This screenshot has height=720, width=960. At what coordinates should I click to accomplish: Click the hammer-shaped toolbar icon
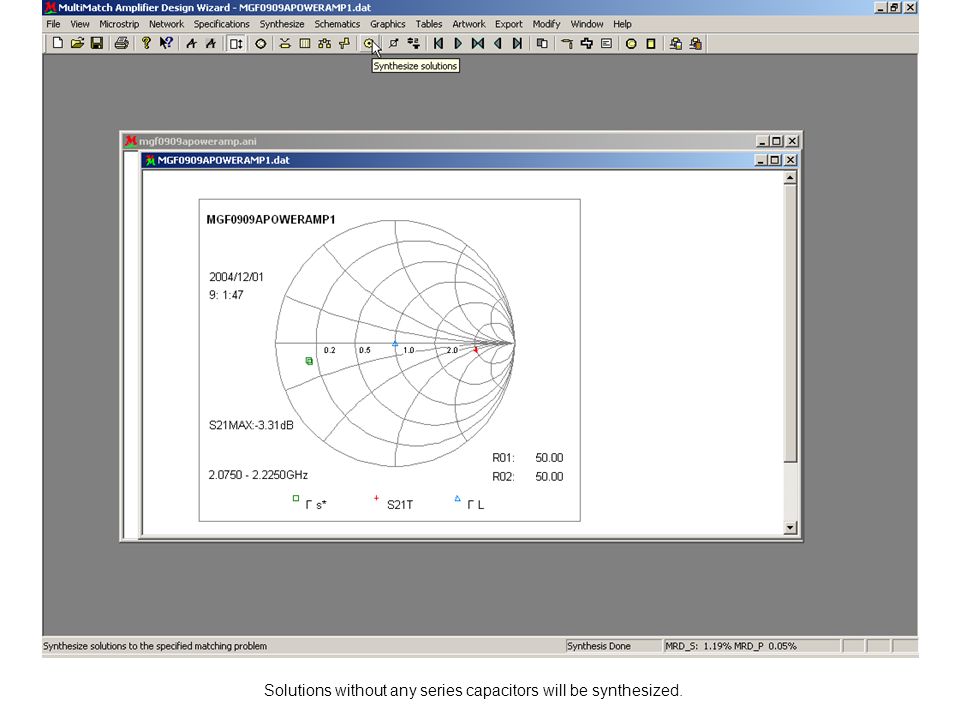tap(567, 43)
